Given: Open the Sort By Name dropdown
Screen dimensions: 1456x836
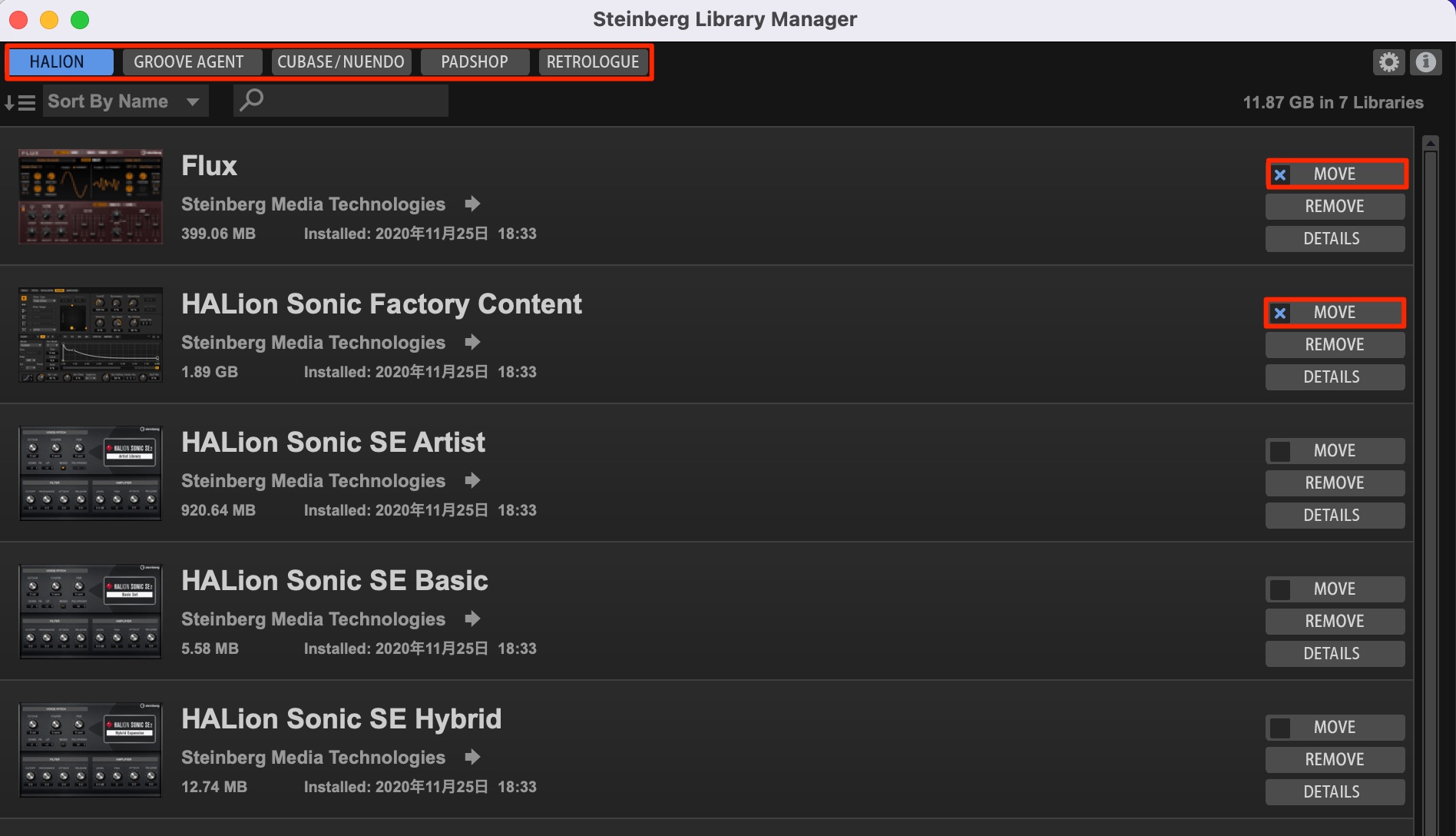Looking at the screenshot, I should pos(125,101).
